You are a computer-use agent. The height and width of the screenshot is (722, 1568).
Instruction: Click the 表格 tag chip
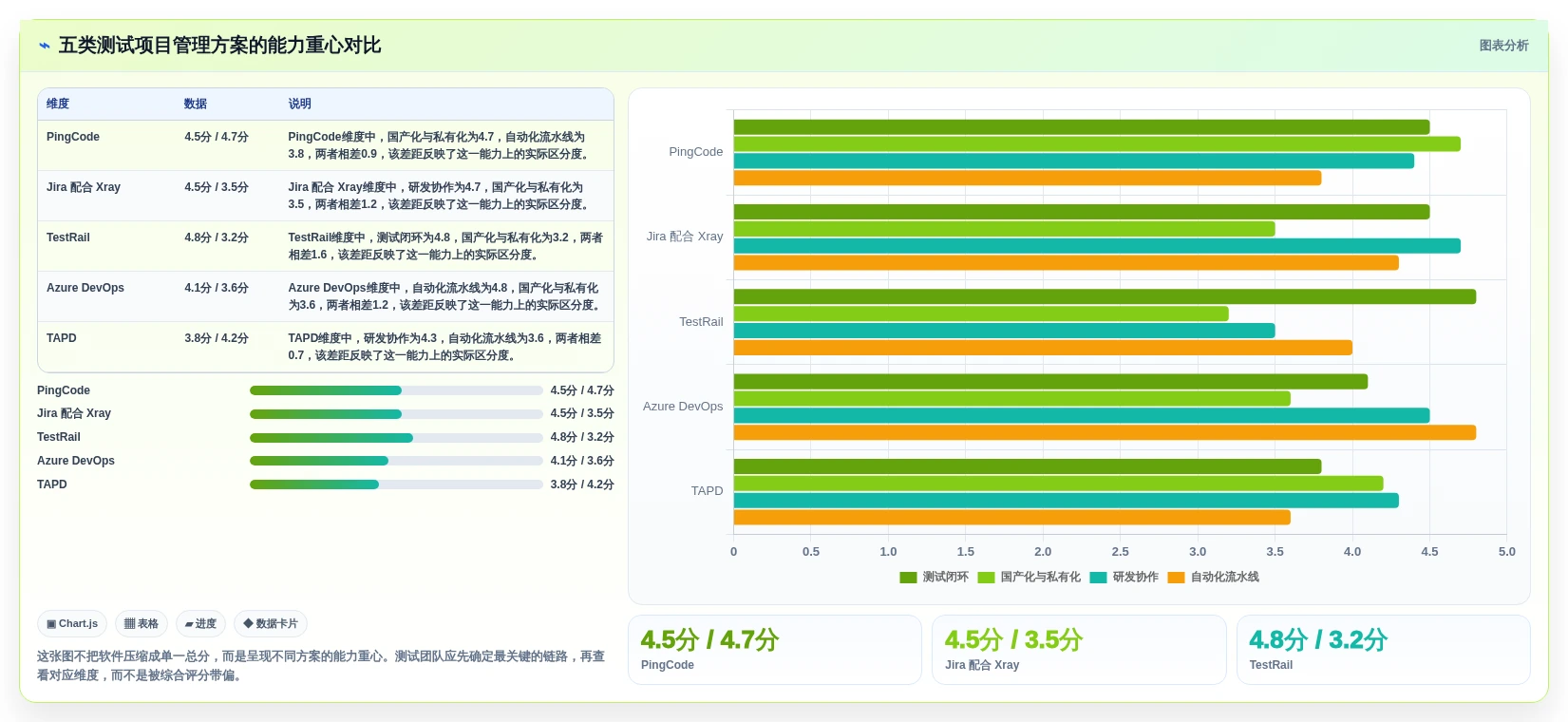click(x=142, y=624)
